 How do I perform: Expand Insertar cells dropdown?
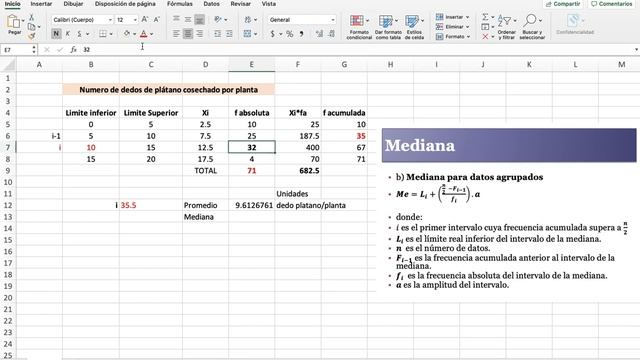click(467, 17)
